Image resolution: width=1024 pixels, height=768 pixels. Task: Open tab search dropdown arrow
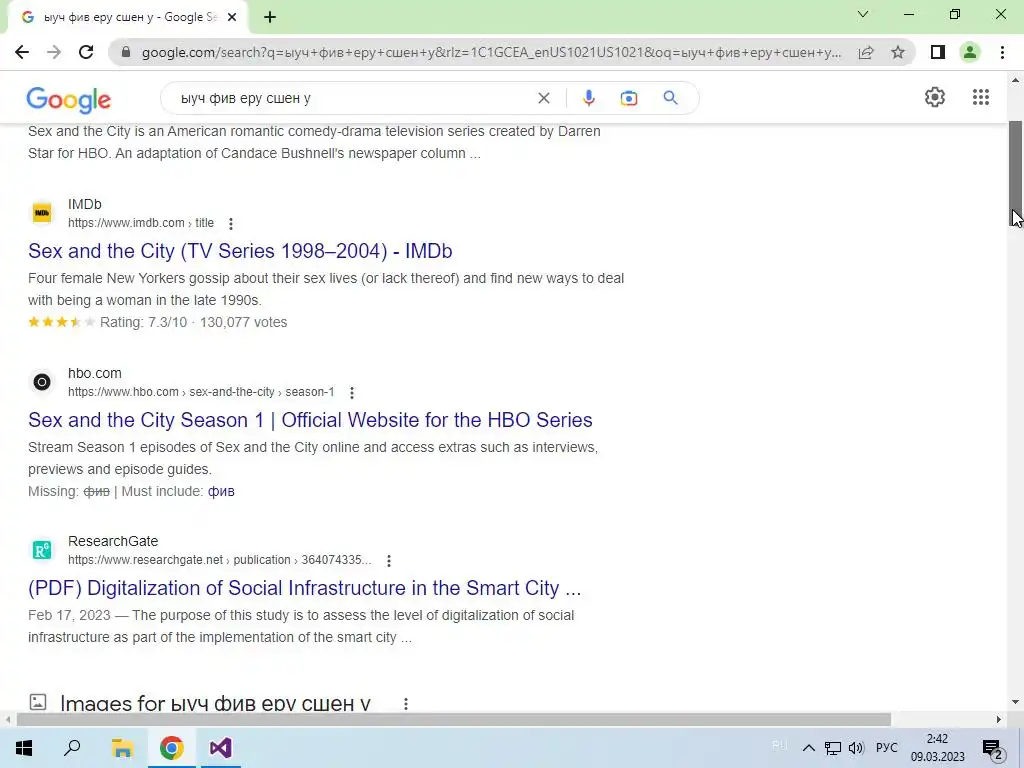863,14
